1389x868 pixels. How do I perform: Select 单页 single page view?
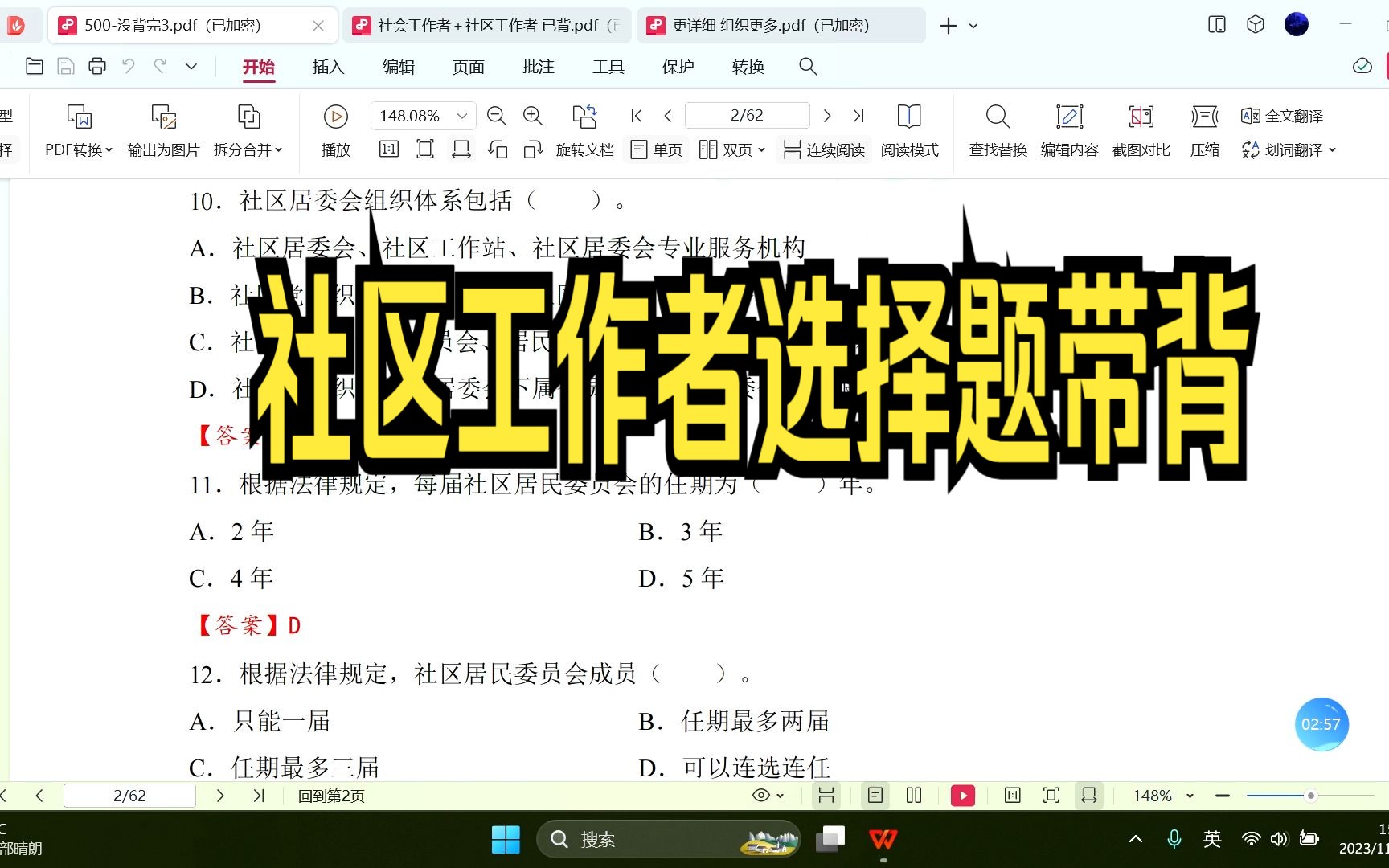pyautogui.click(x=657, y=149)
